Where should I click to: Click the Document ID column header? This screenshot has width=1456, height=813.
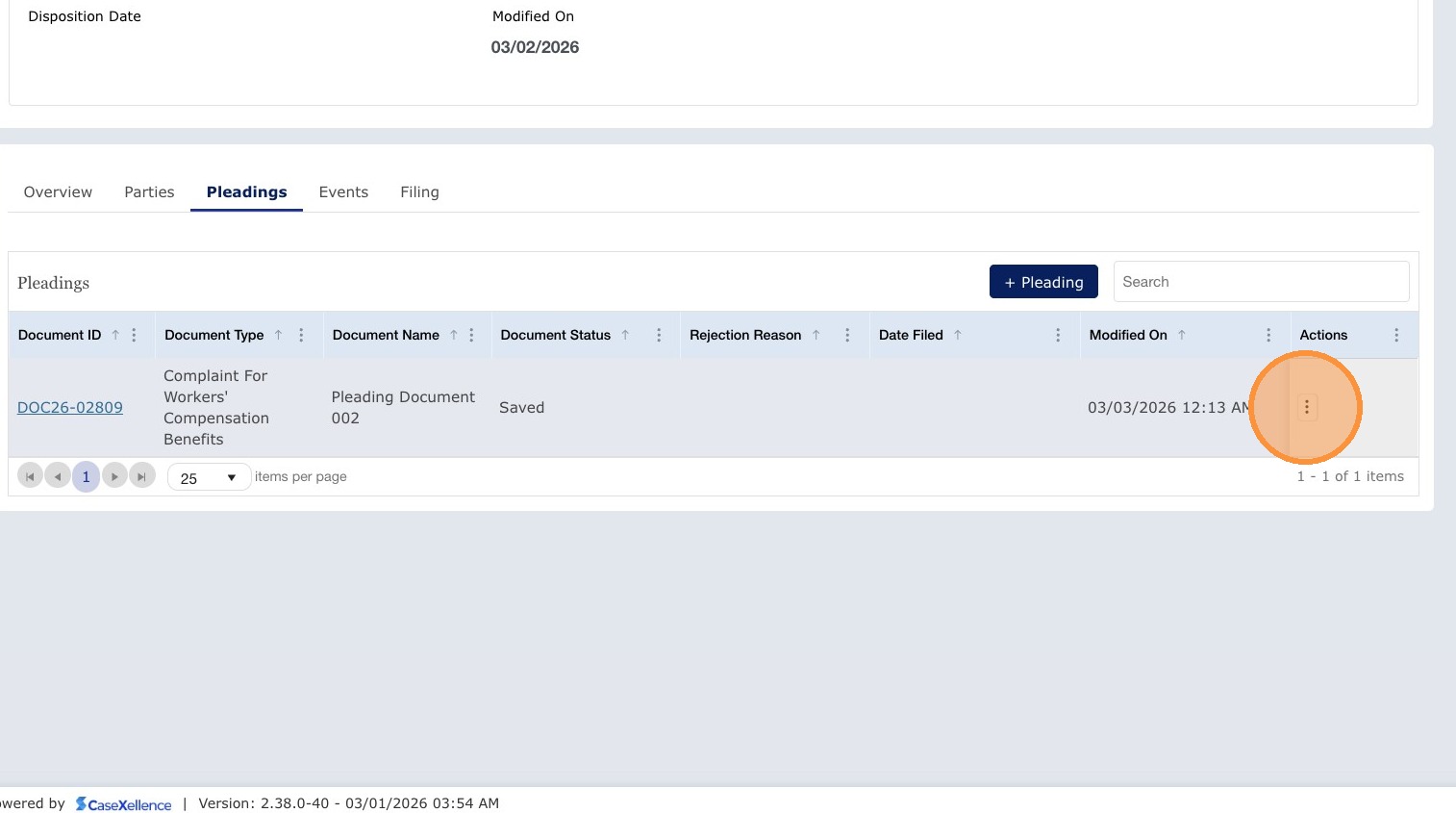click(60, 335)
